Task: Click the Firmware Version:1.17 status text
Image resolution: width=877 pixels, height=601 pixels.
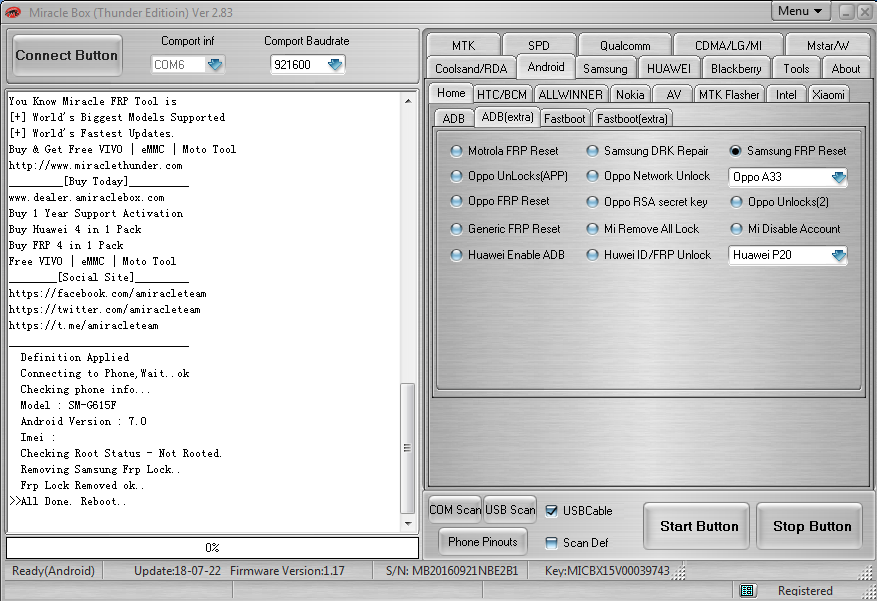Action: click(x=287, y=571)
